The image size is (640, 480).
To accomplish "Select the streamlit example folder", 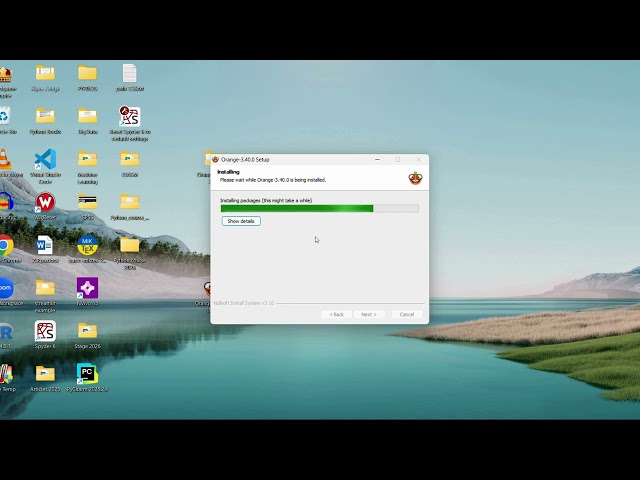I will coord(45,288).
